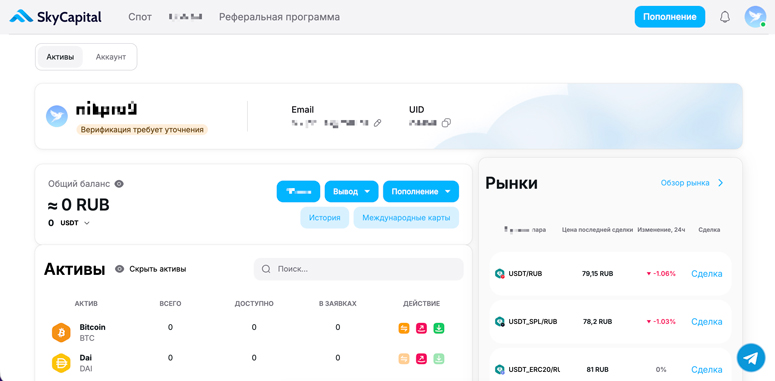
Task: Click the USDT_SPL/RUB pair icon
Action: (500, 321)
